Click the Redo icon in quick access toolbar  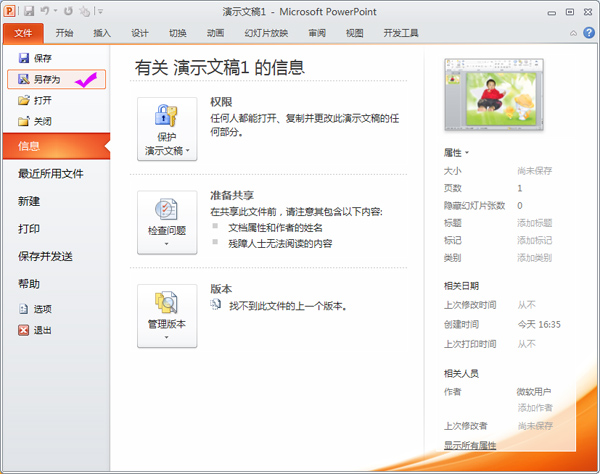point(68,11)
